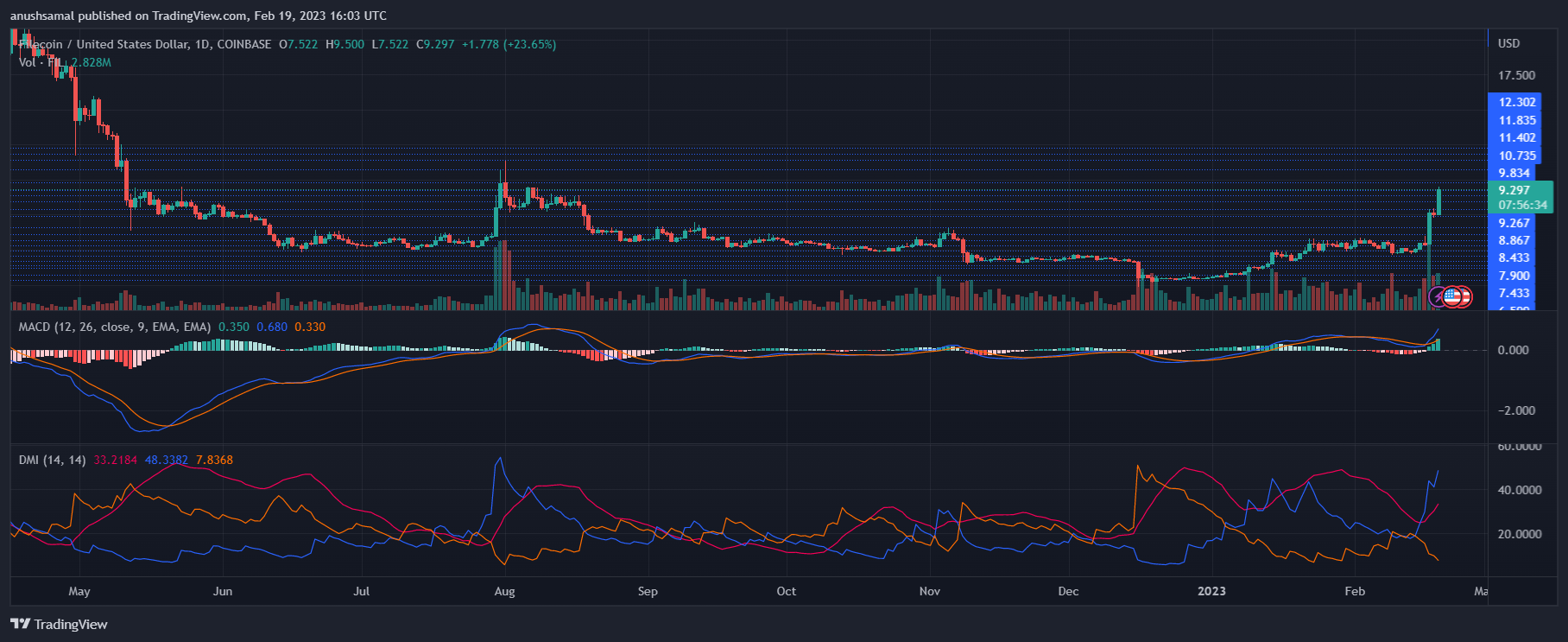1568x642 pixels.
Task: Click the 2023 year marker on time axis
Action: point(1211,591)
